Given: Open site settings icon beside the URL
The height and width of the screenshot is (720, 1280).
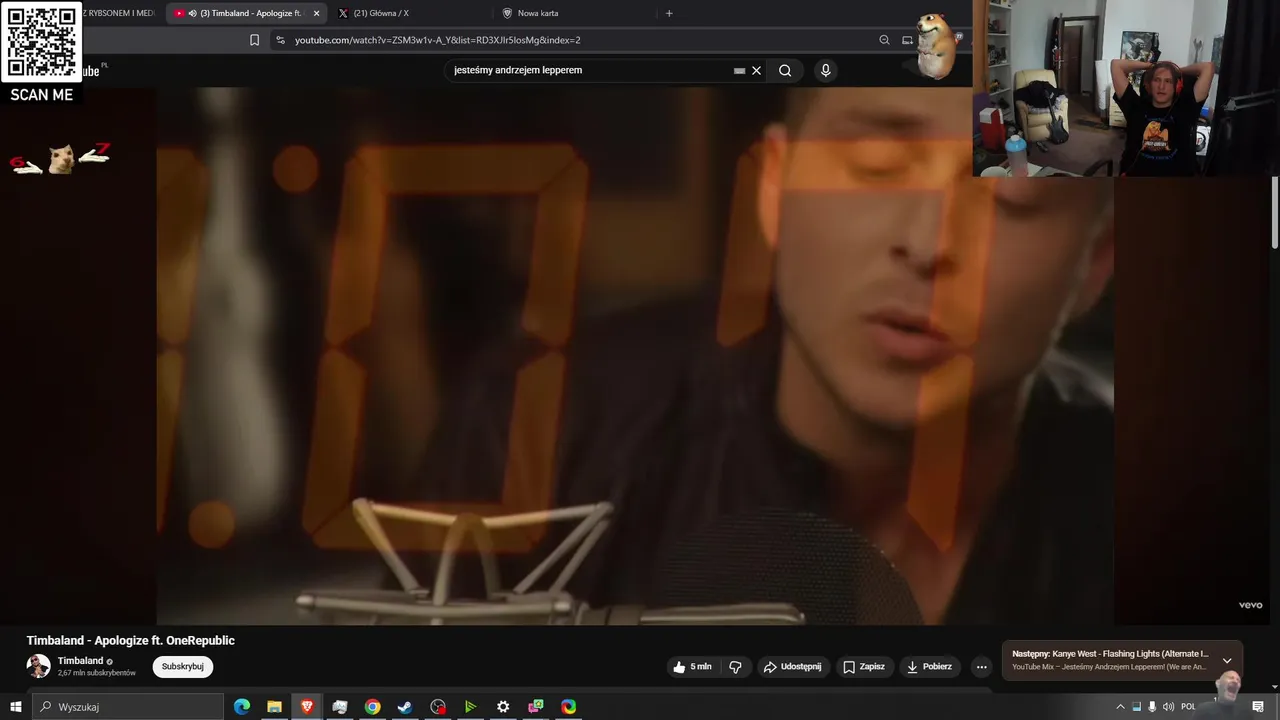Looking at the screenshot, I should 280,40.
